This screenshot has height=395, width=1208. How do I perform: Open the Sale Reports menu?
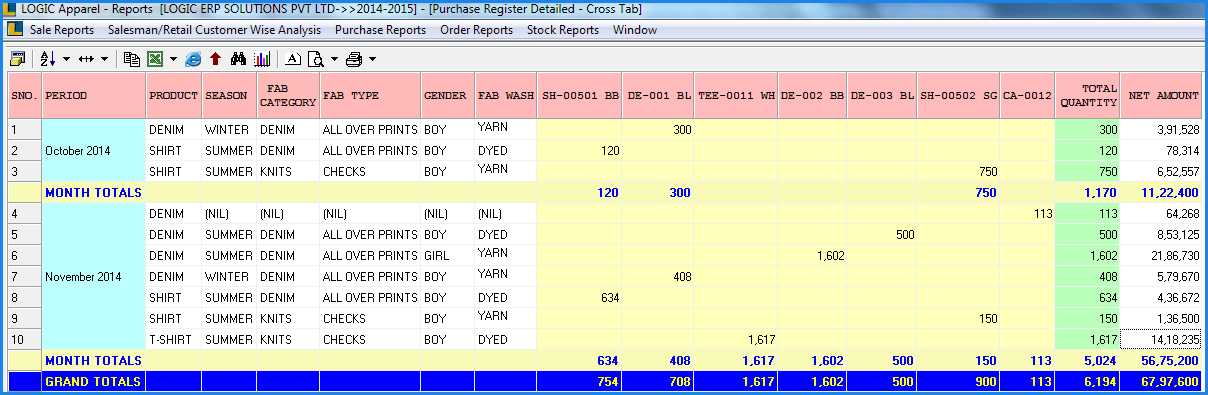62,30
